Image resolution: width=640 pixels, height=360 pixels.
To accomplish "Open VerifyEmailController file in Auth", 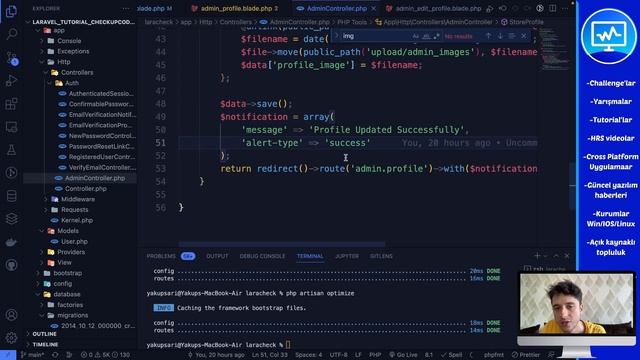I will click(102, 168).
